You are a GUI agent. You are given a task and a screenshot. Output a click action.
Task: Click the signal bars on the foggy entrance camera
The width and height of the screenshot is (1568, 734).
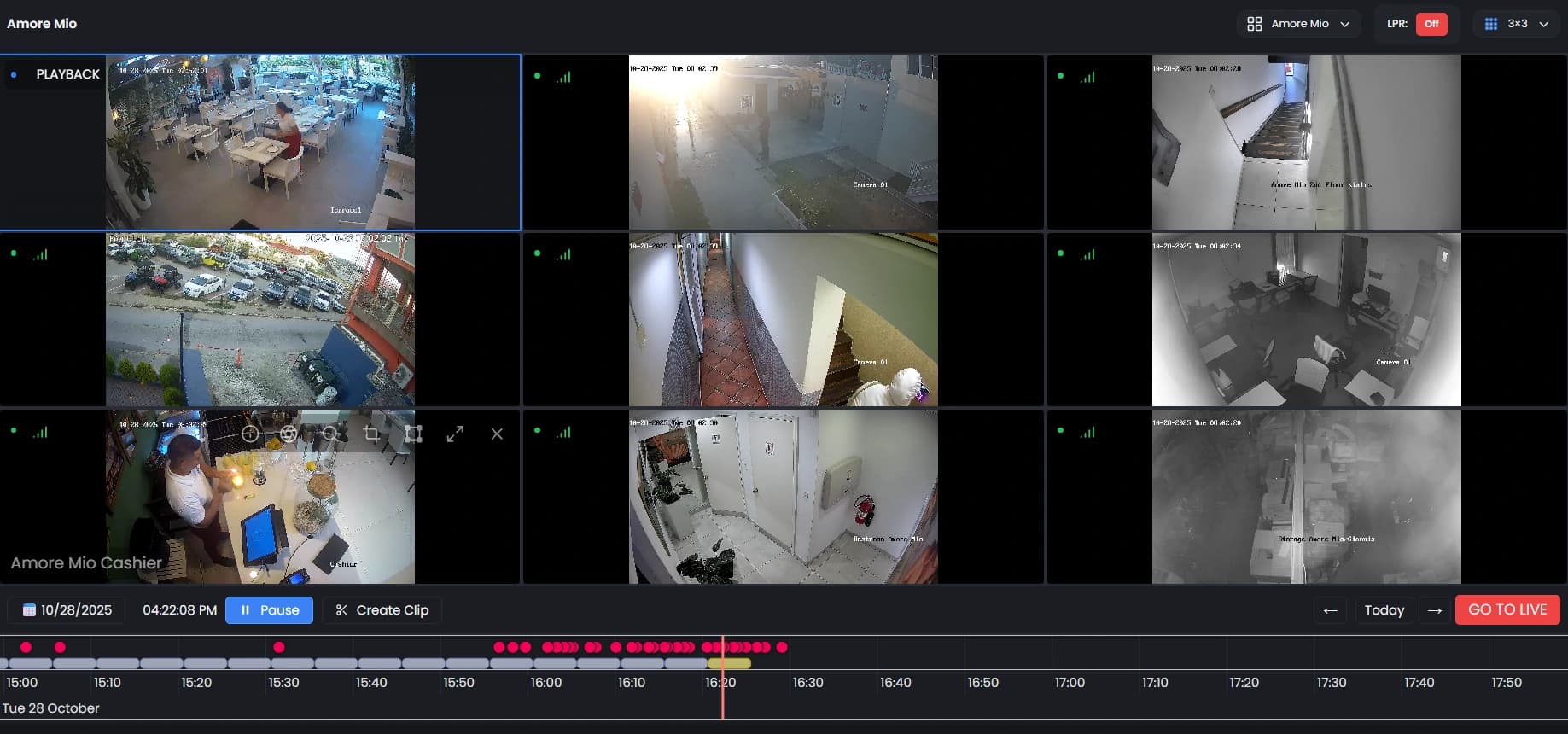(x=563, y=77)
